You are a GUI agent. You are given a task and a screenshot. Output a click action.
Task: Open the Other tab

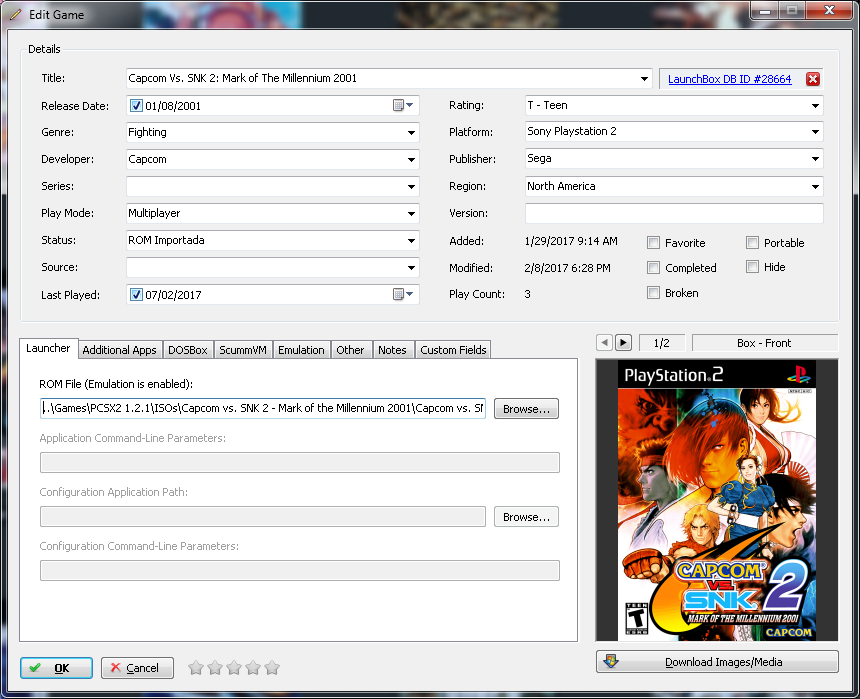click(350, 350)
